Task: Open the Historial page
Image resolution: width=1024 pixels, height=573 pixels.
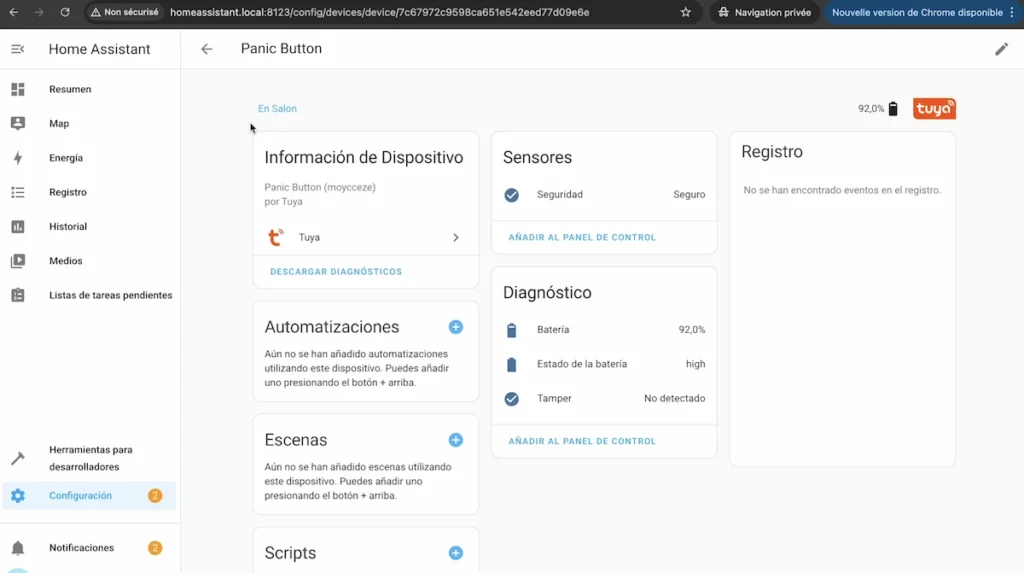Action: pyautogui.click(x=90, y=226)
